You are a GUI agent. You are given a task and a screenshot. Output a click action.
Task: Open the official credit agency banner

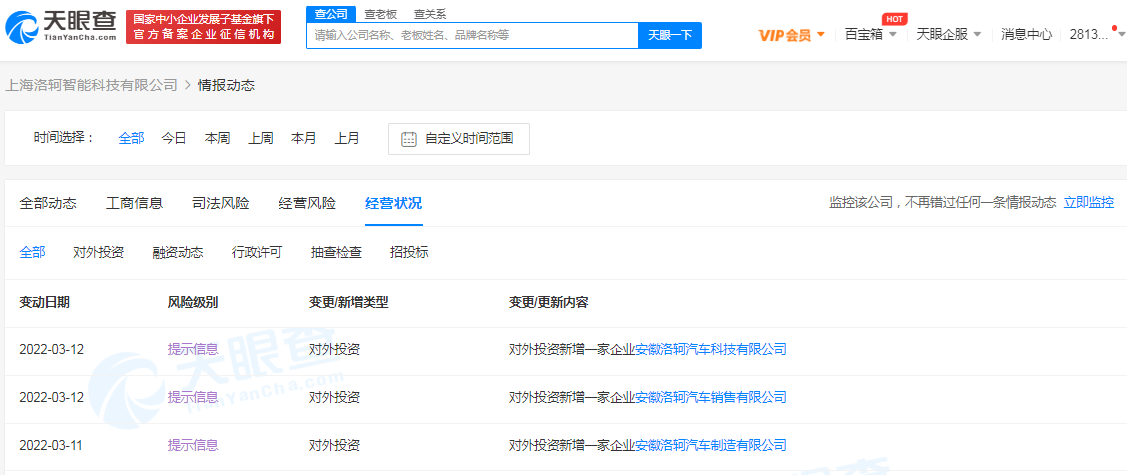203,27
